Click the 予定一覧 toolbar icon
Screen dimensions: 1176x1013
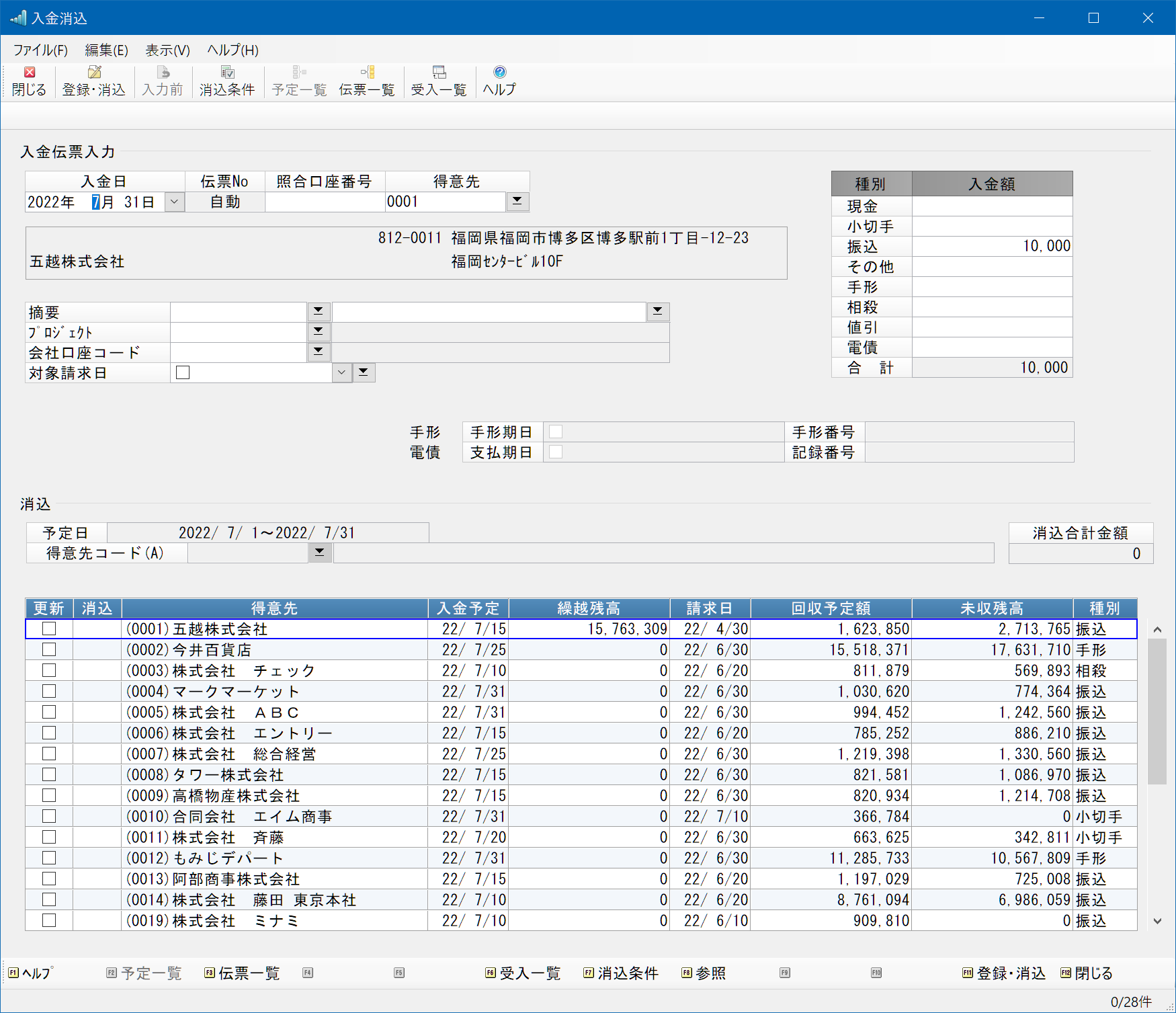(299, 81)
